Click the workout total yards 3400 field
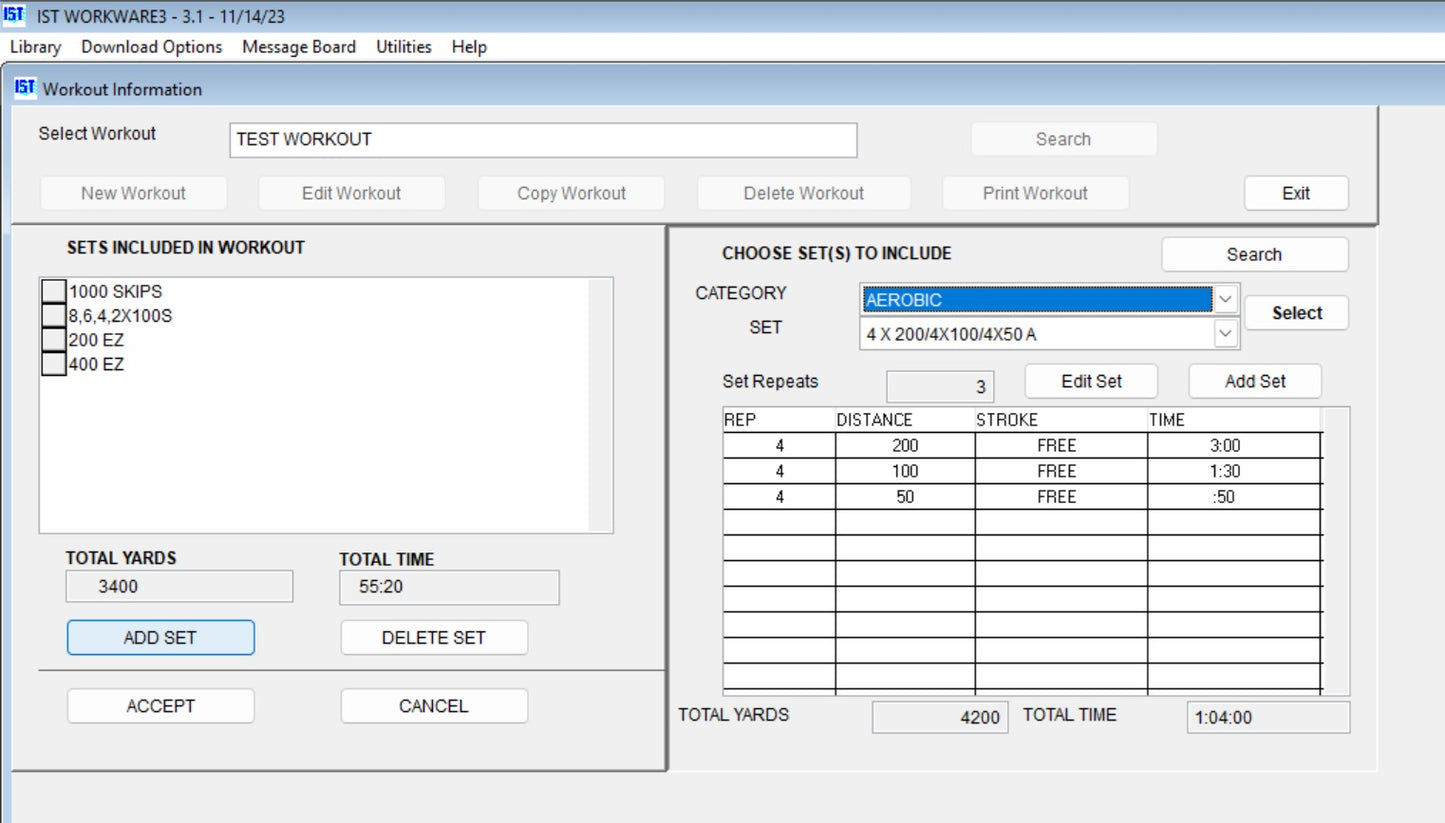The width and height of the screenshot is (1445, 823). [x=179, y=587]
